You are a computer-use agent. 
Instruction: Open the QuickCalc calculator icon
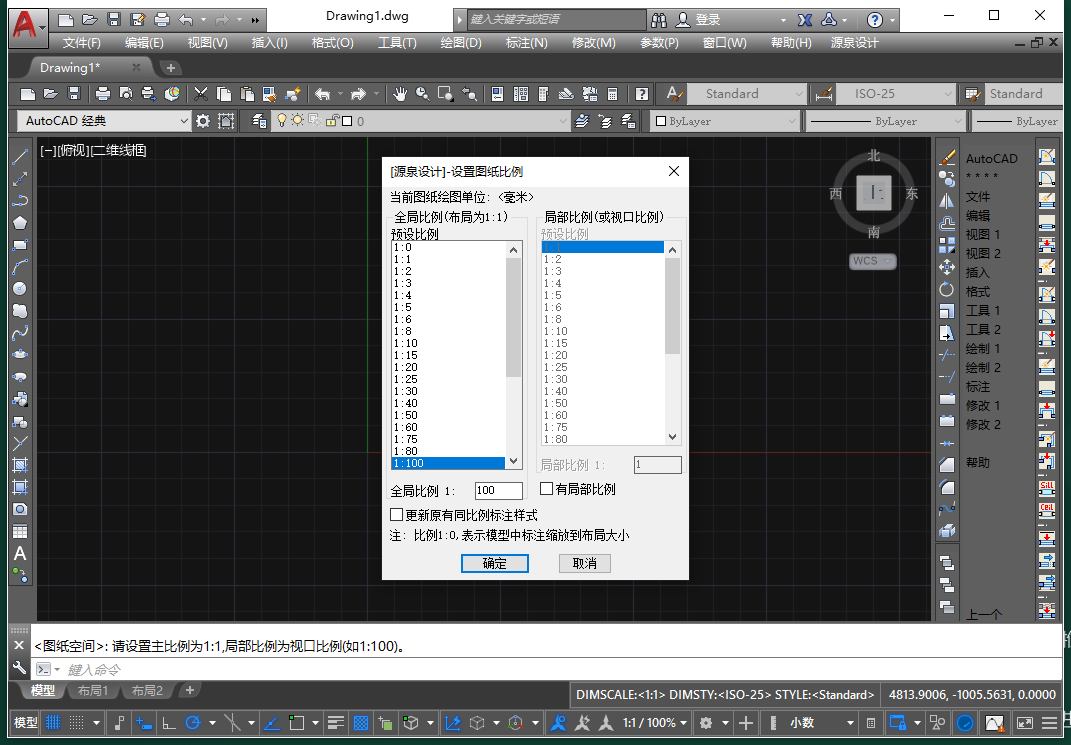coord(613,94)
